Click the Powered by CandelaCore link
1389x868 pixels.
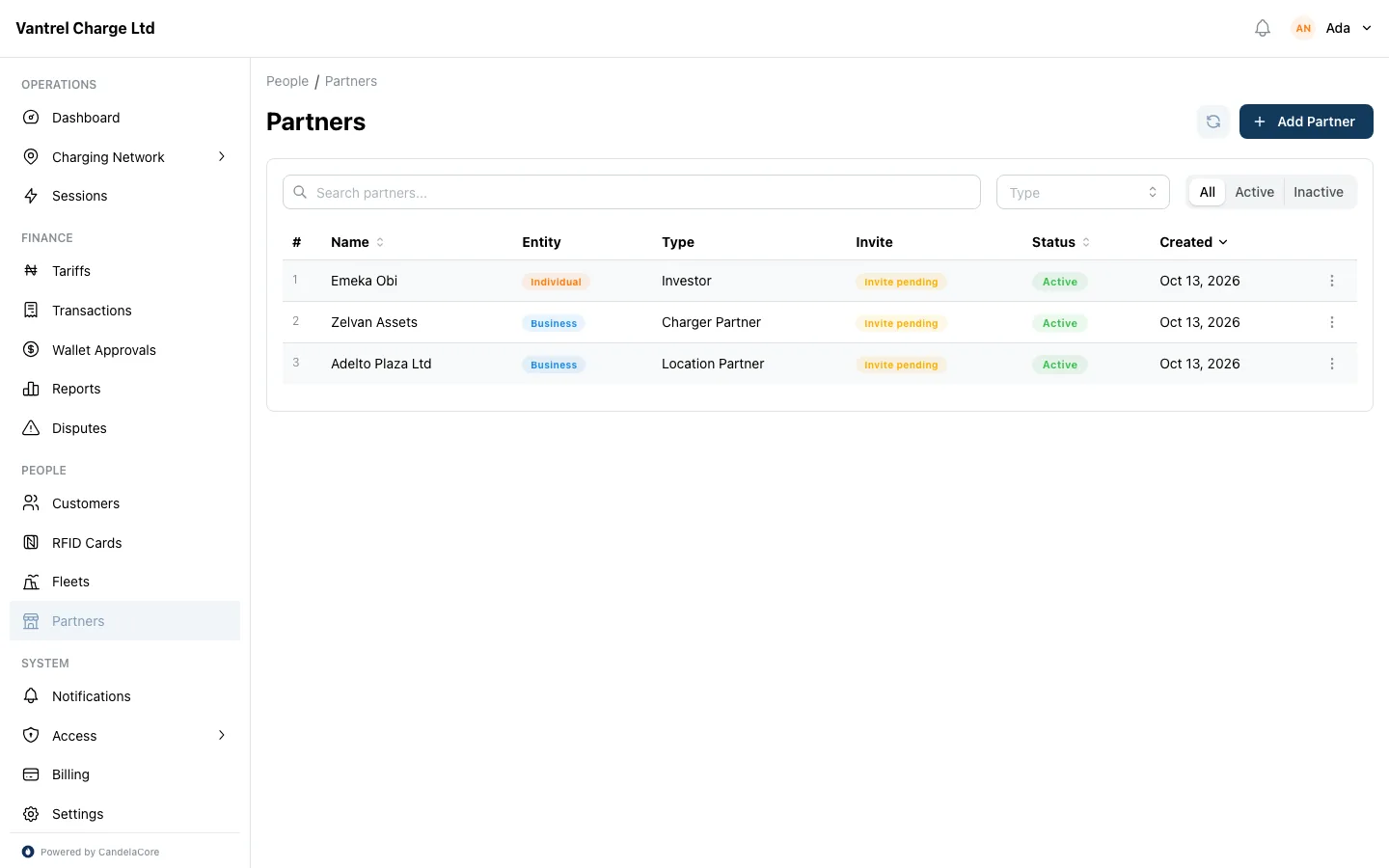tap(91, 852)
